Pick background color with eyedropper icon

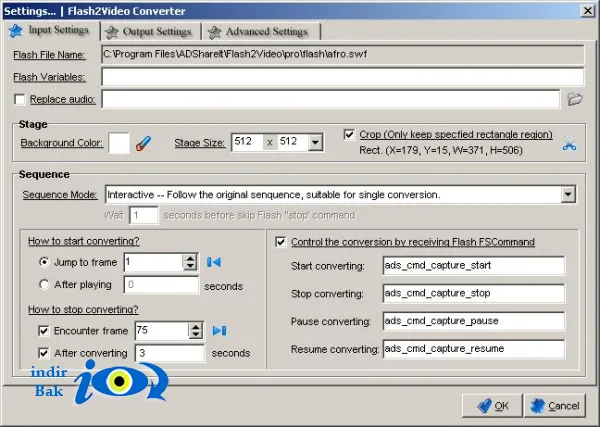point(143,143)
